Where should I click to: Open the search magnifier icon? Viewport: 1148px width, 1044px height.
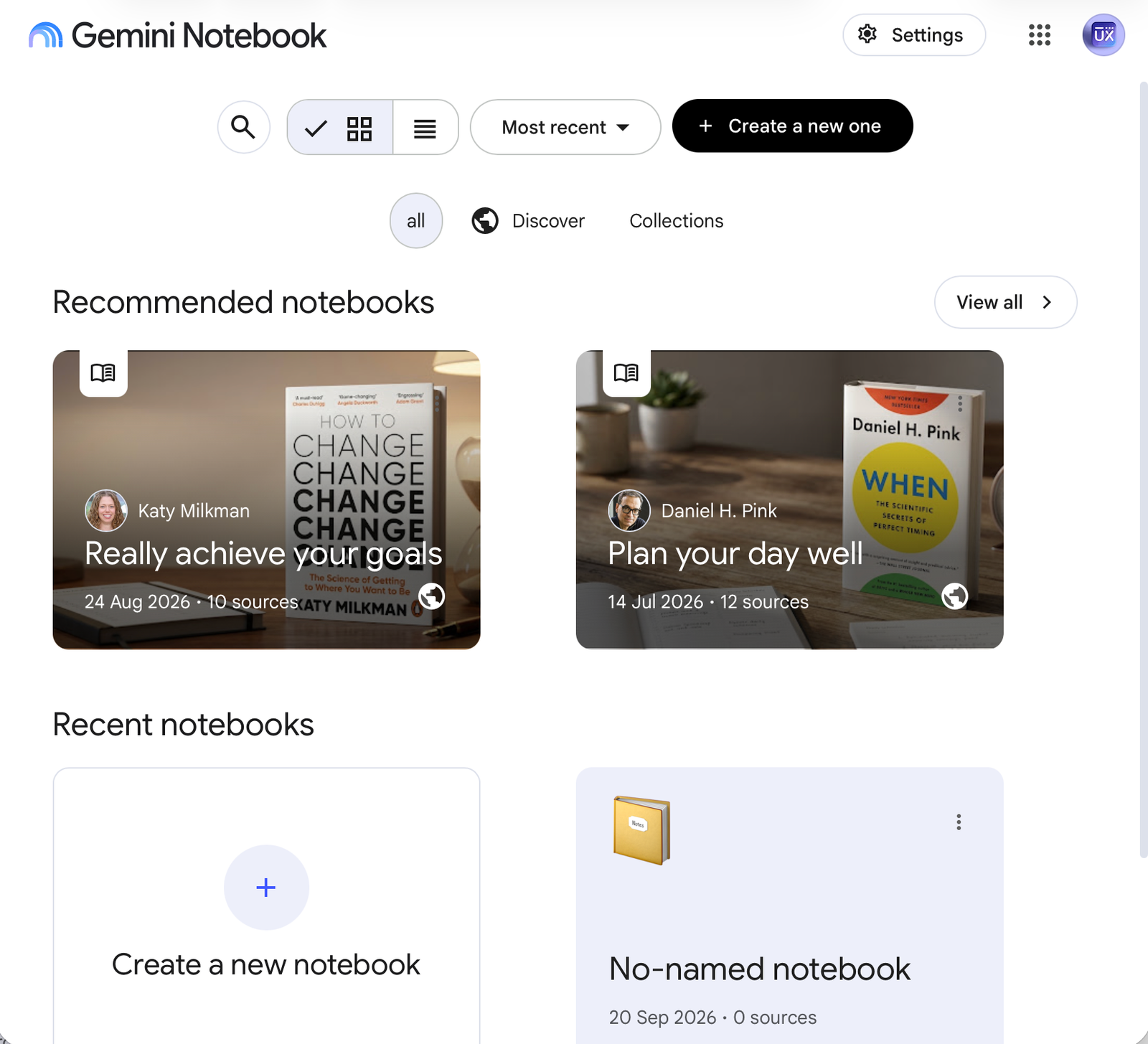point(244,127)
